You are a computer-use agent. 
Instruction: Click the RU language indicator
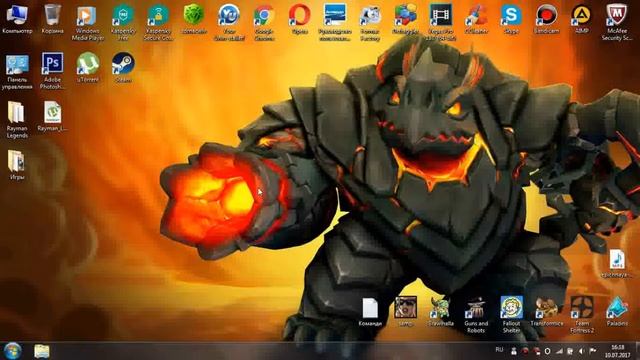point(499,350)
